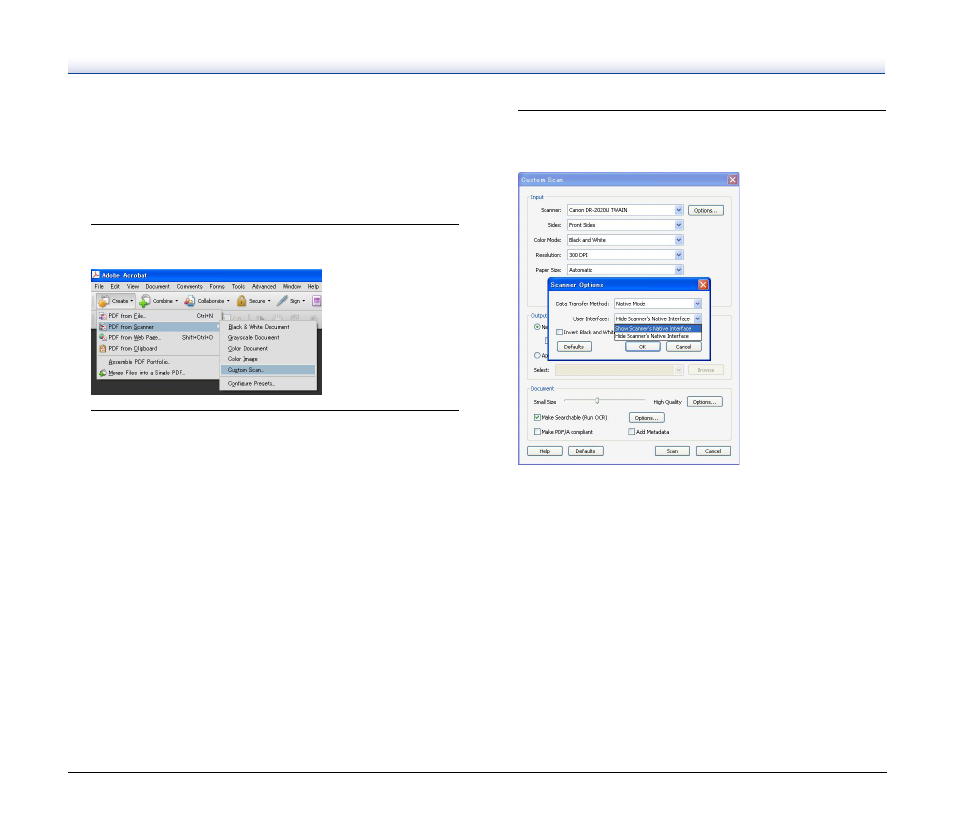Click the PDF from File icon
The height and width of the screenshot is (818, 954).
(x=103, y=316)
